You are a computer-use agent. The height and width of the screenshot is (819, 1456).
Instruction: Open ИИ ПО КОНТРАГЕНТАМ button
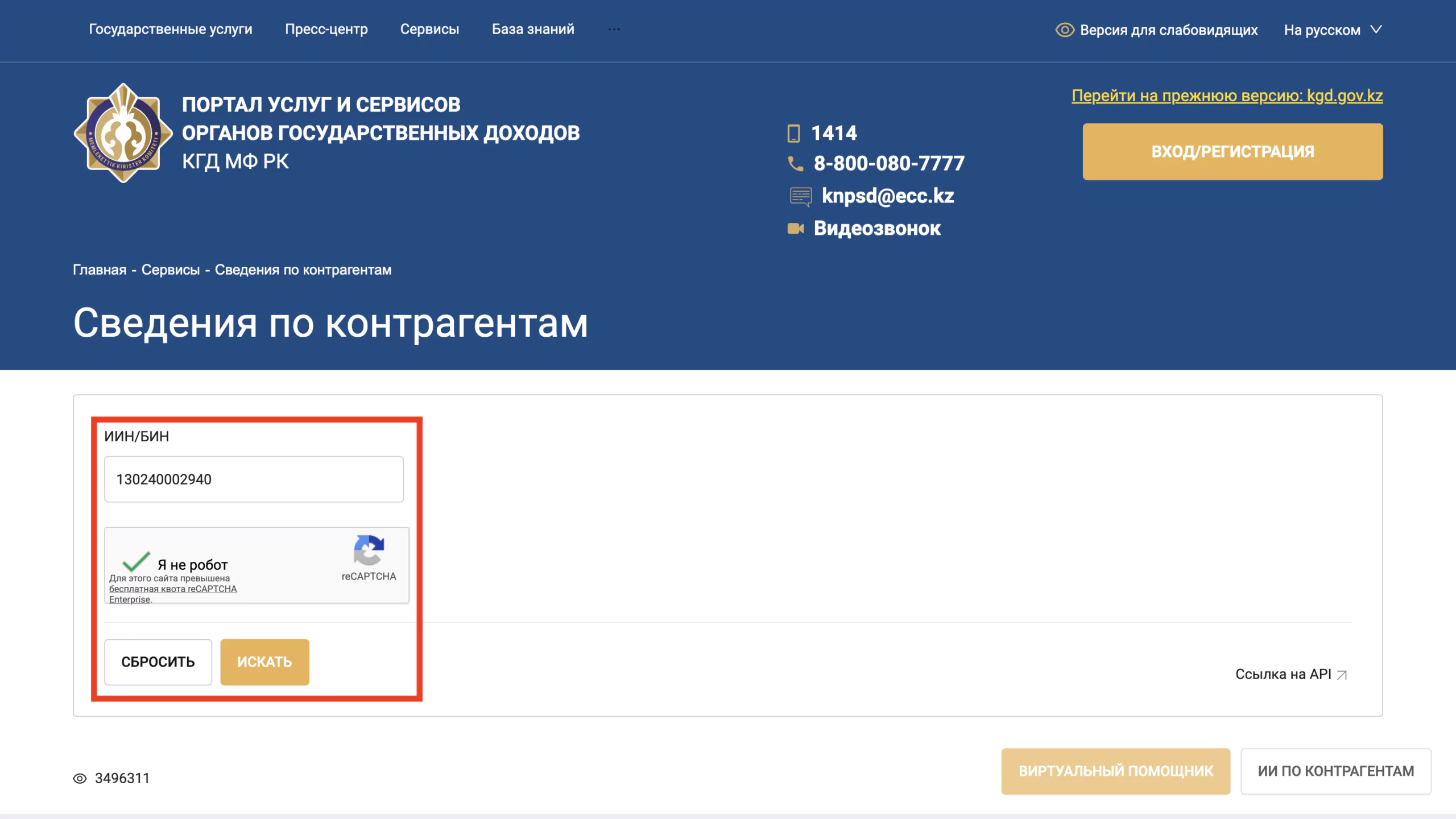(x=1335, y=771)
